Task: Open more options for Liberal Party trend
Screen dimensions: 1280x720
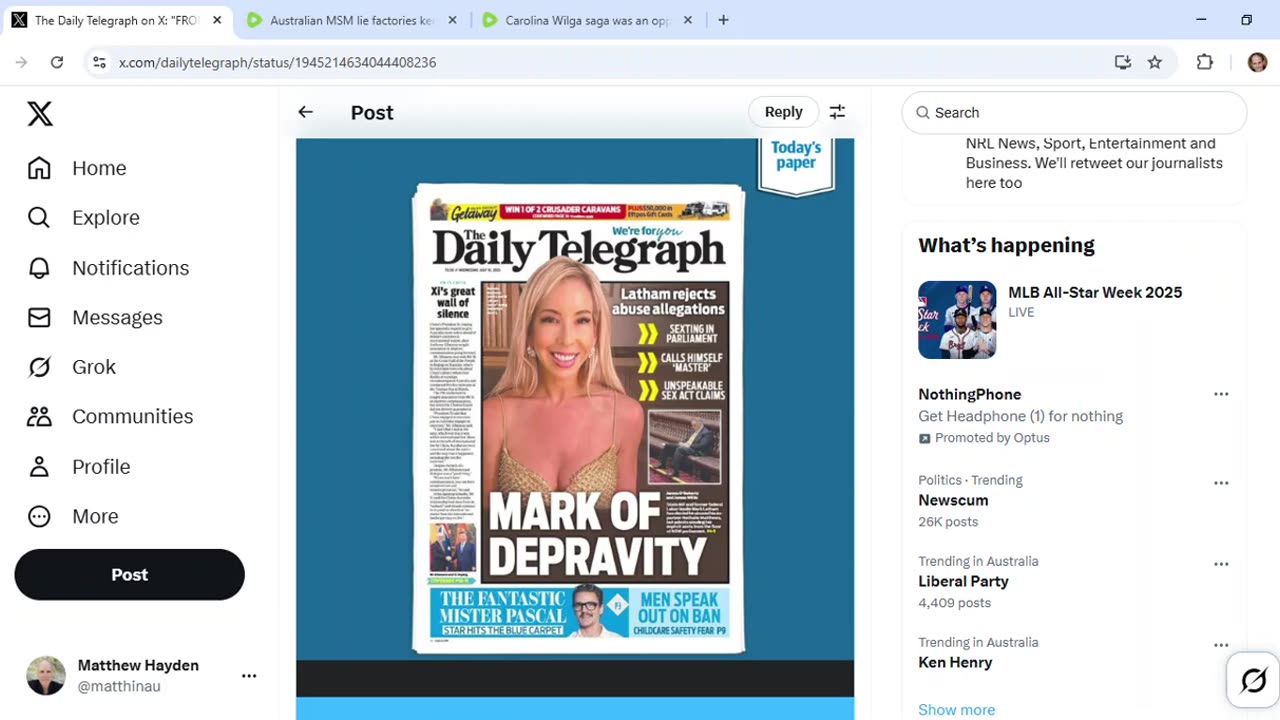Action: point(1221,564)
